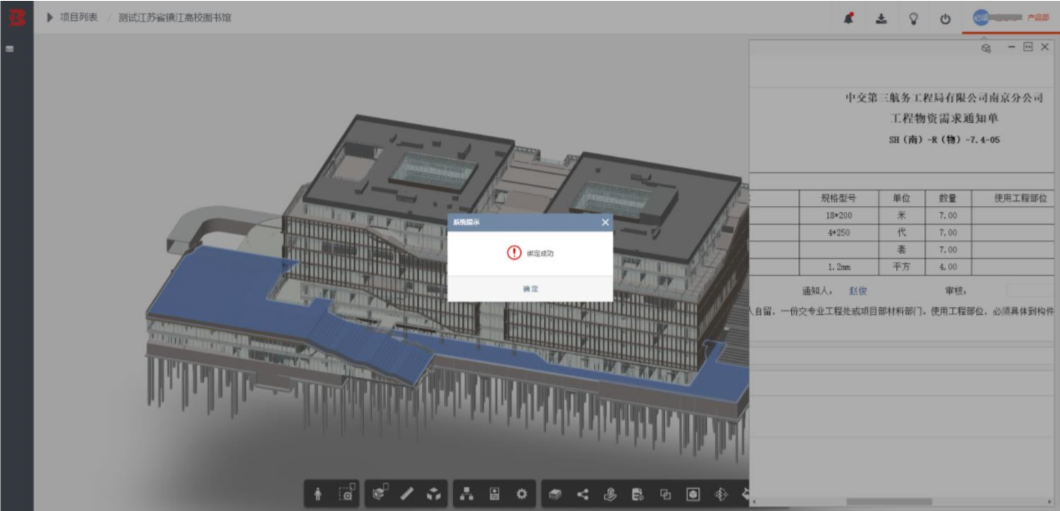Open the notification bell in the header

coord(848,19)
